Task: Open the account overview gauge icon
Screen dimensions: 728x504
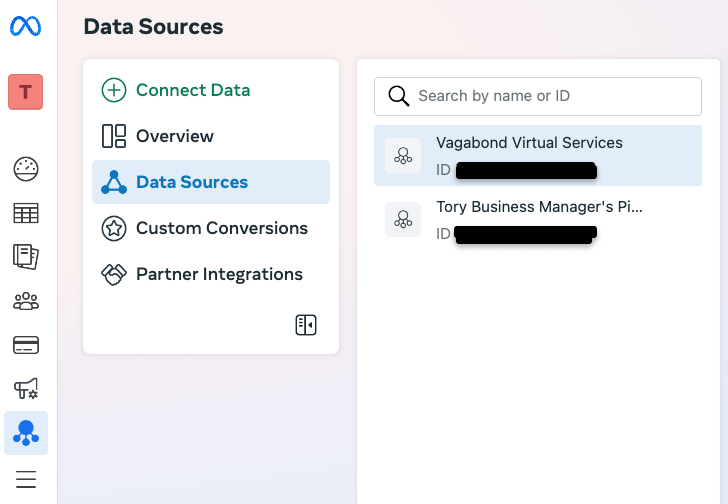Action: click(26, 169)
